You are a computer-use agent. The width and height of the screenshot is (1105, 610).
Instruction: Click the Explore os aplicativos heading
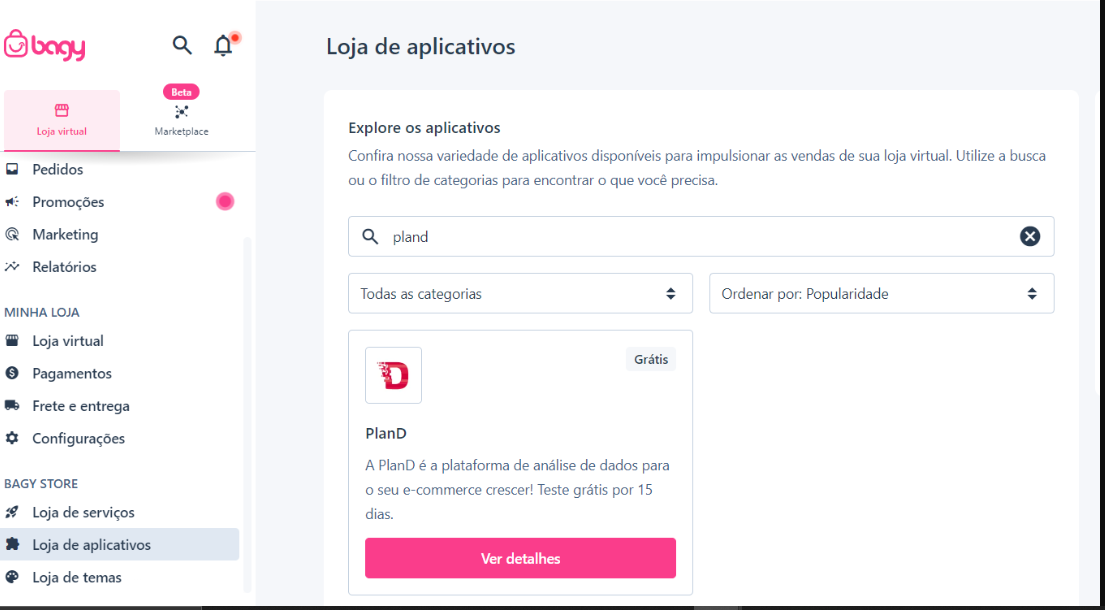[424, 127]
